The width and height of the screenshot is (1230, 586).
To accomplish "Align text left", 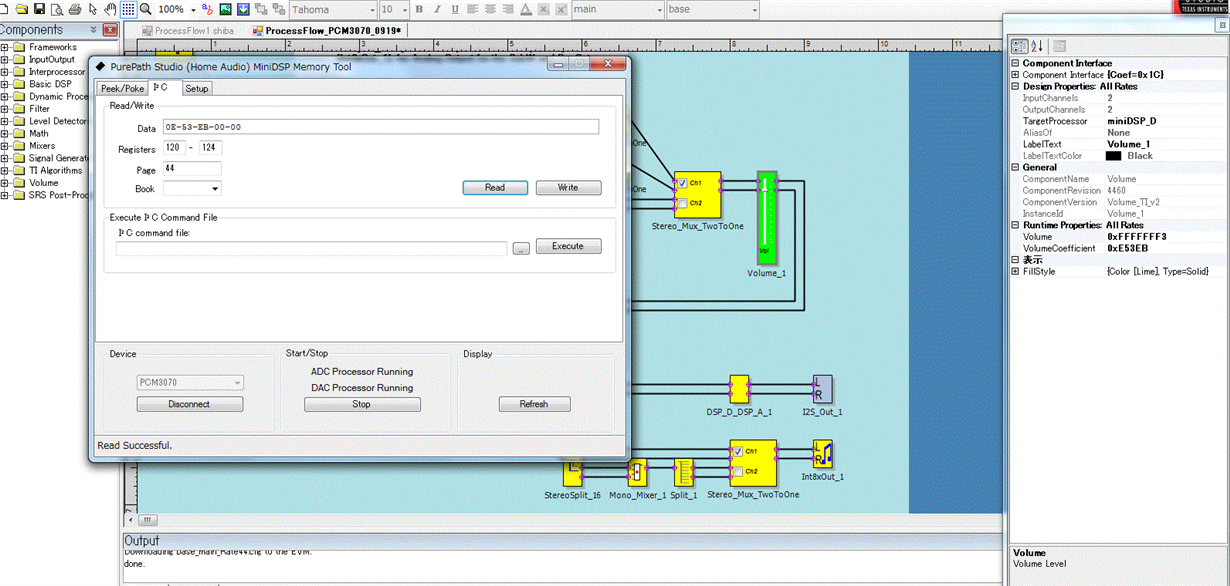I will click(x=472, y=9).
